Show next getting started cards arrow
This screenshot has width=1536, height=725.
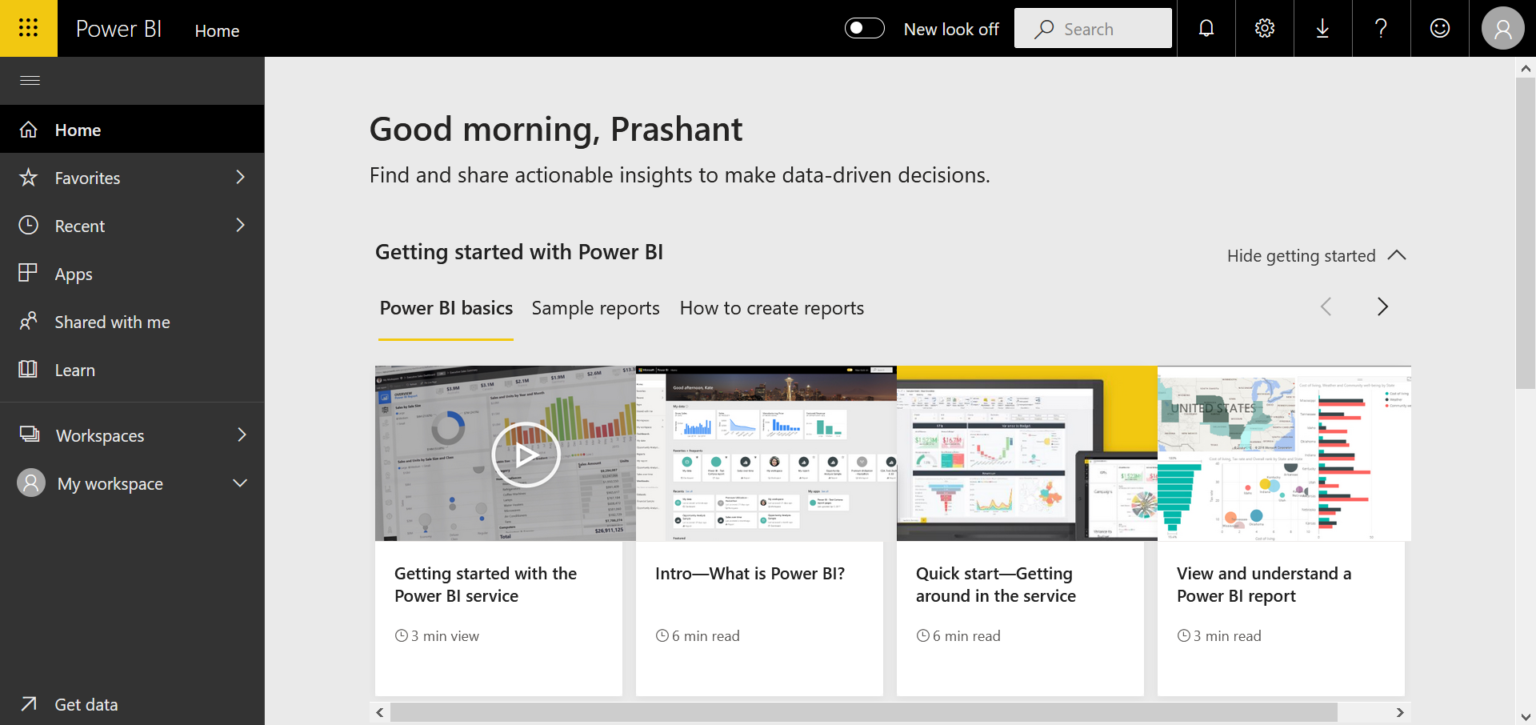(1382, 307)
